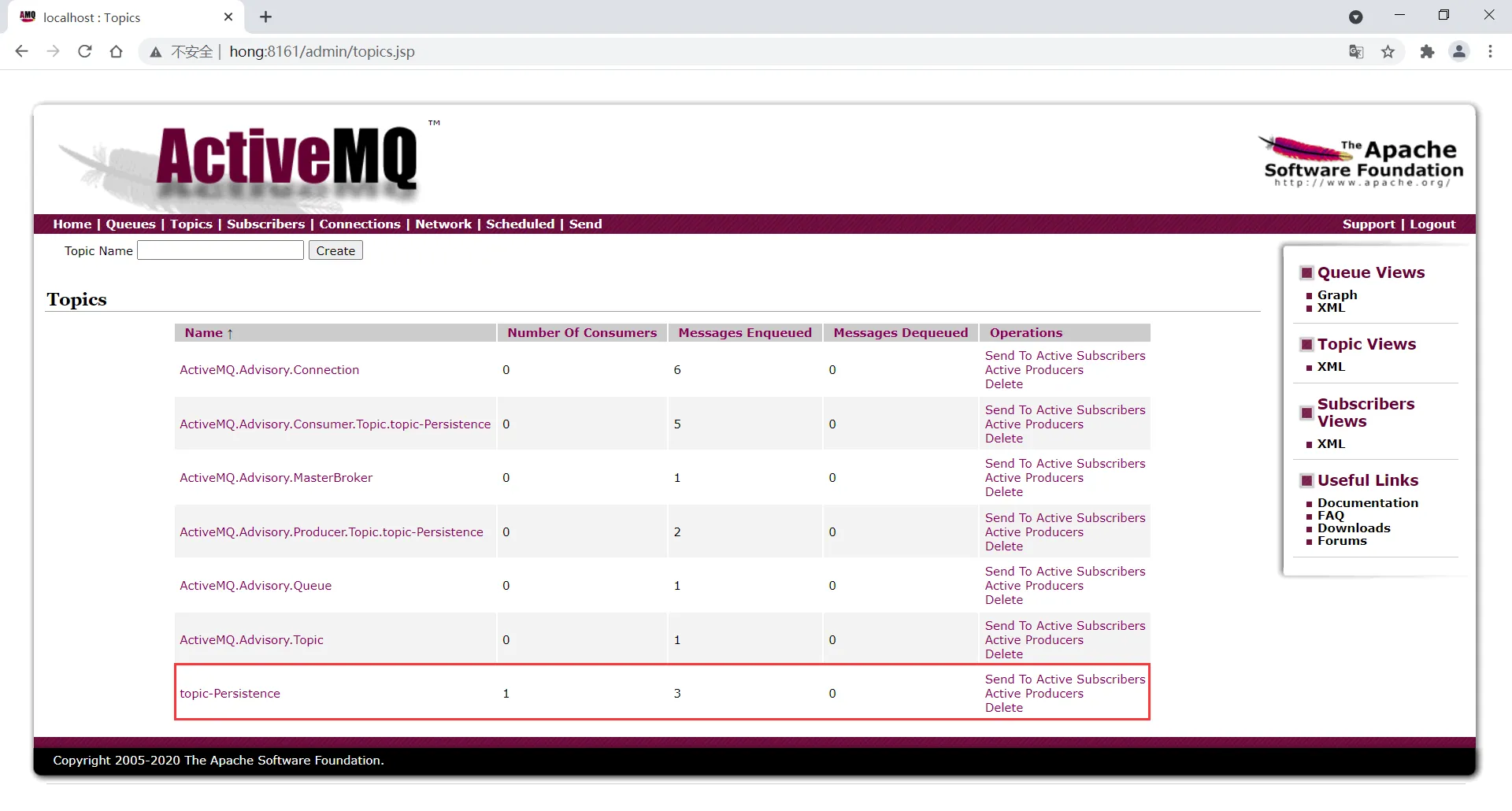Close the localhost Topics tab
The height and width of the screenshot is (811, 1512).
click(228, 17)
